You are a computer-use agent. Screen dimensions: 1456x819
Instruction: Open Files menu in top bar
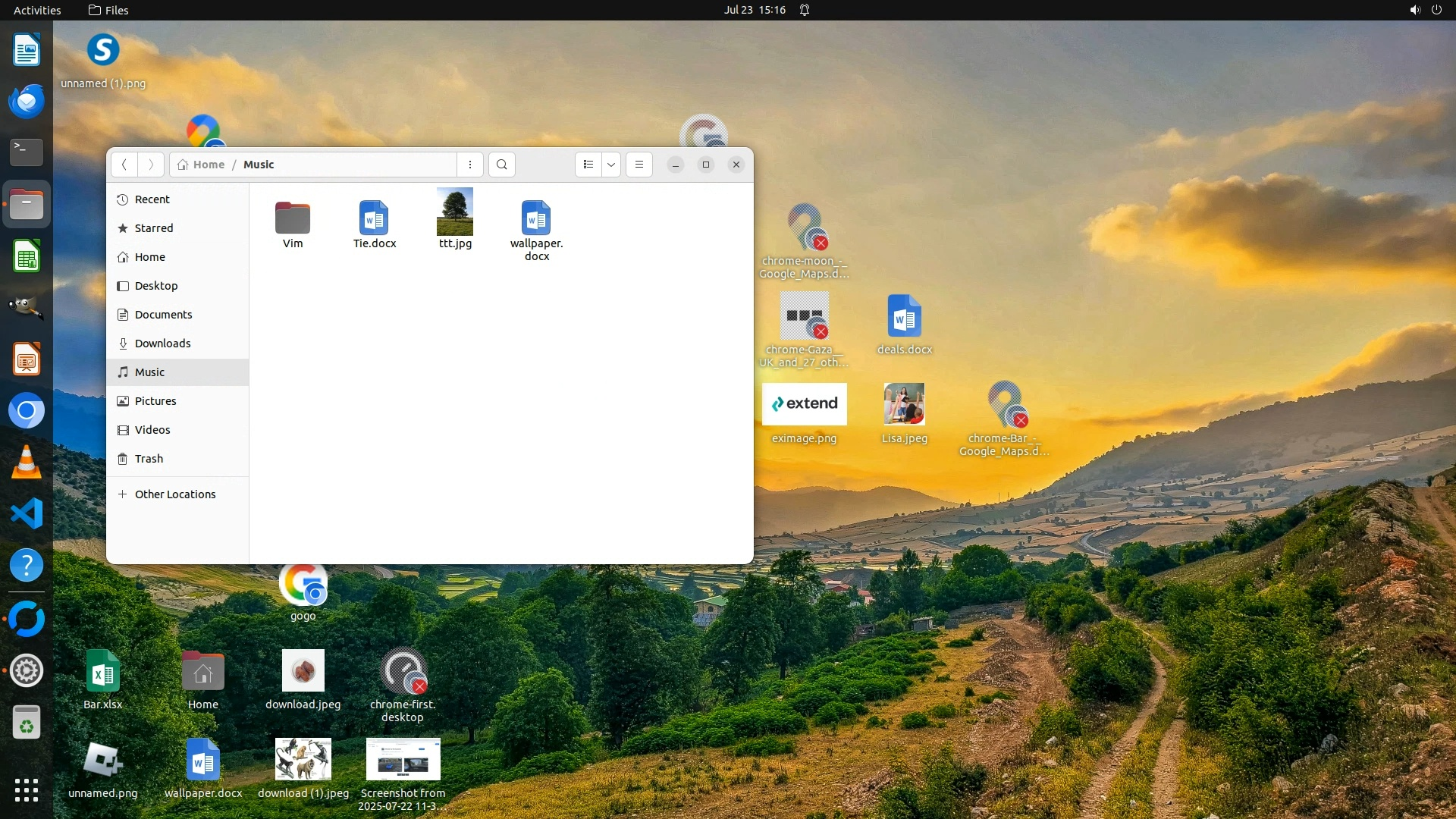(109, 10)
